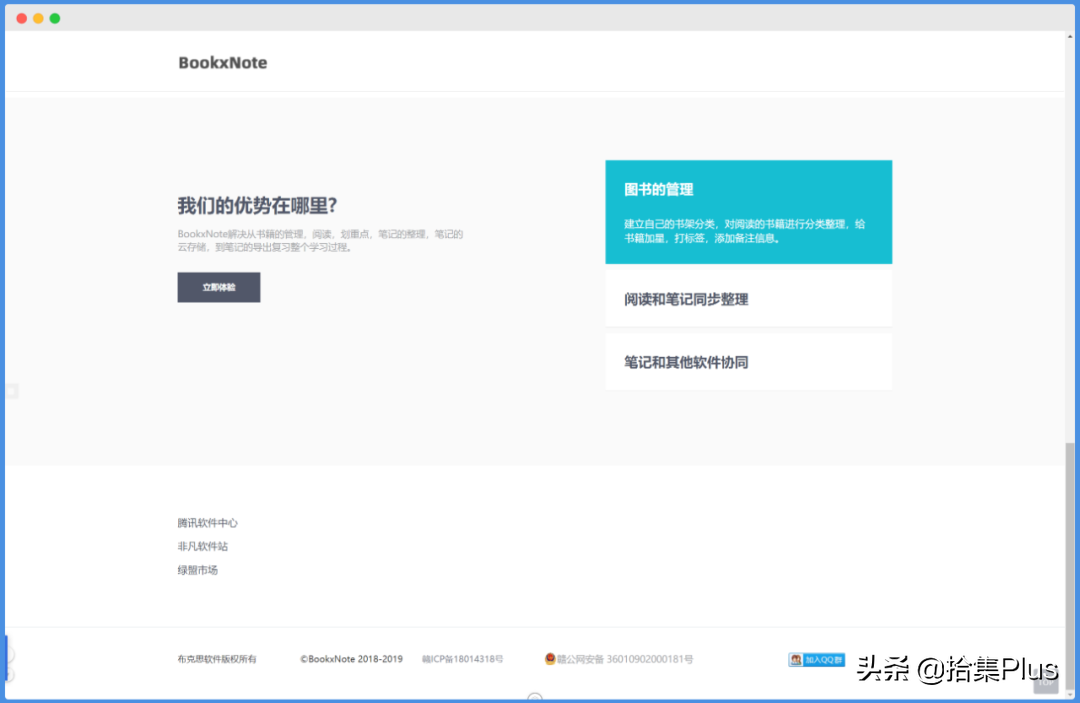1080x703 pixels.
Task: Click the yellow minimize window button
Action: (38, 19)
